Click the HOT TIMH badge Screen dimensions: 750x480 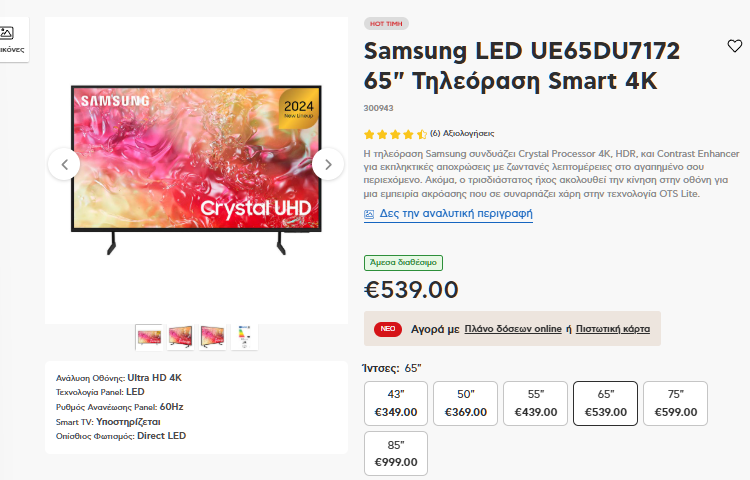(386, 23)
